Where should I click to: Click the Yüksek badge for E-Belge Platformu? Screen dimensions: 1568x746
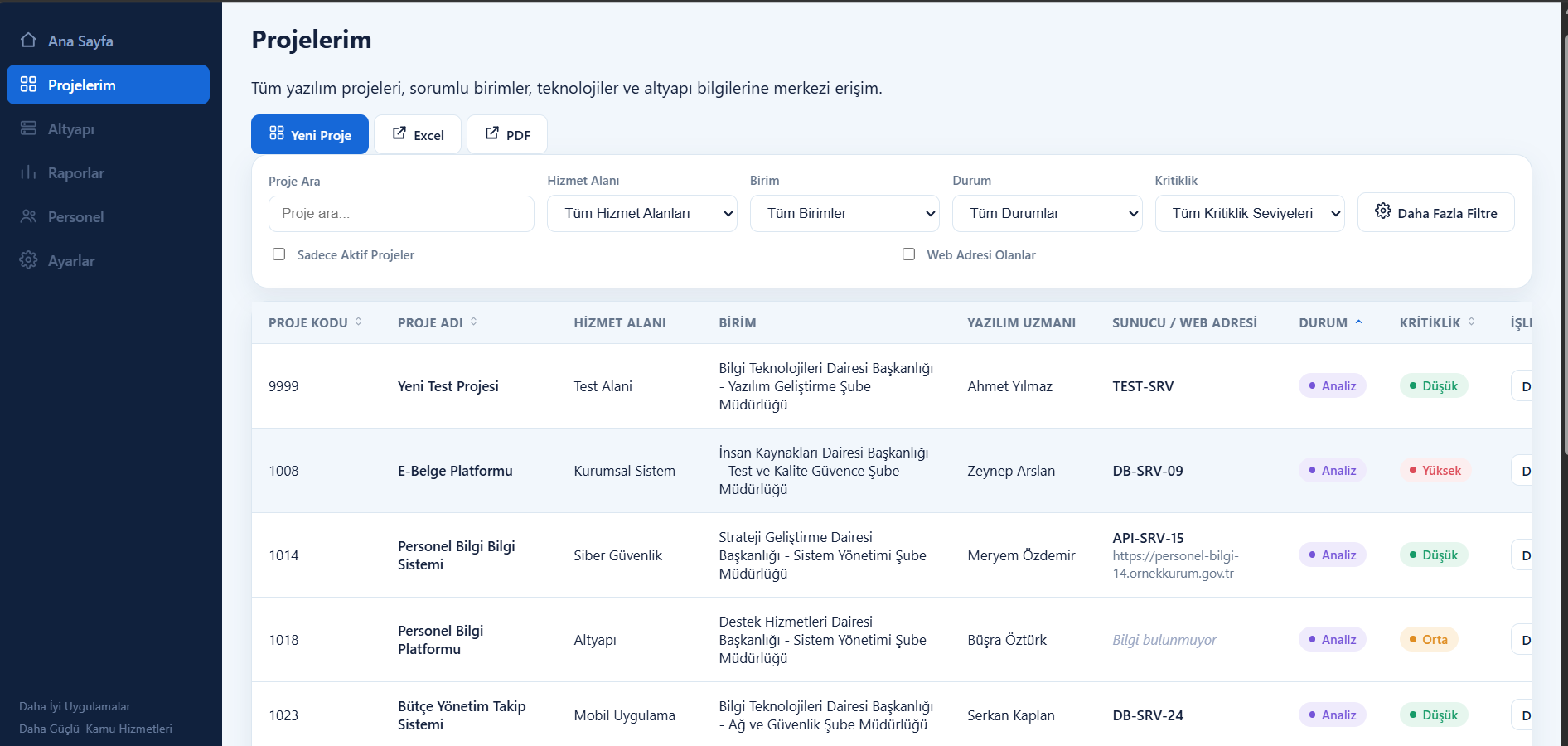[1436, 471]
